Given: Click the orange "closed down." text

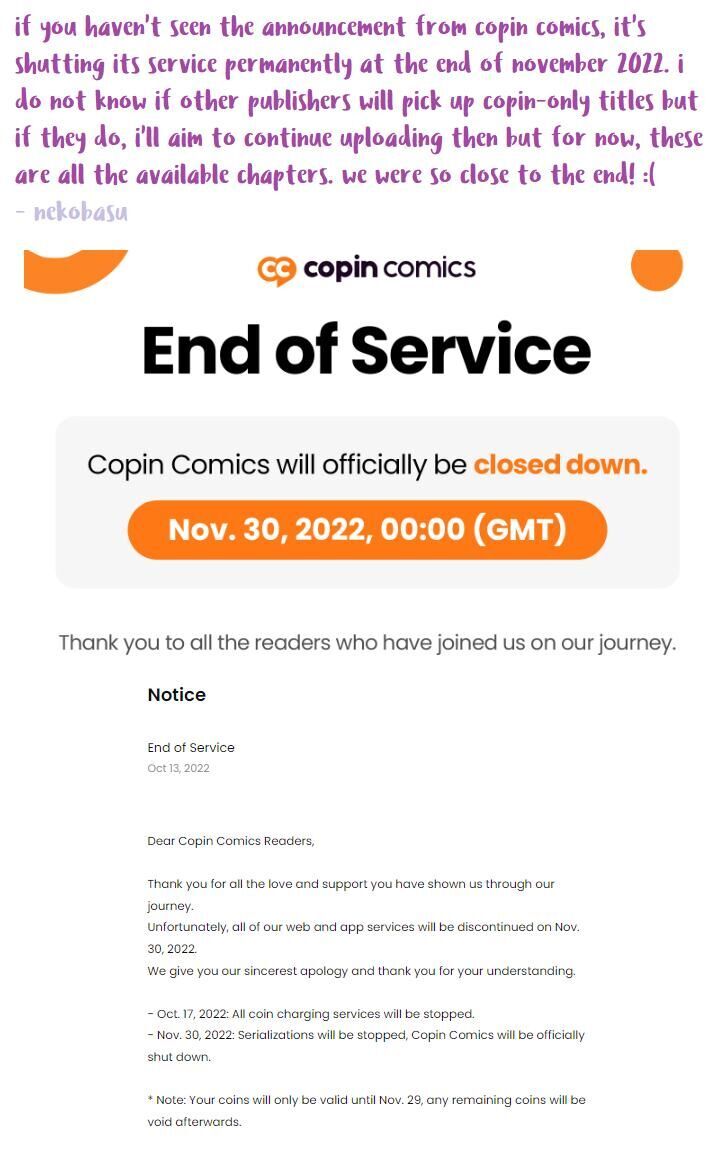Looking at the screenshot, I should point(560,465).
